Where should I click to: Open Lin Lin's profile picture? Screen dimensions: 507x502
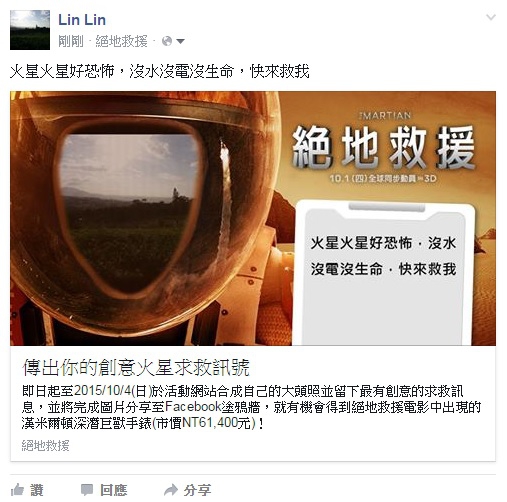(30, 30)
